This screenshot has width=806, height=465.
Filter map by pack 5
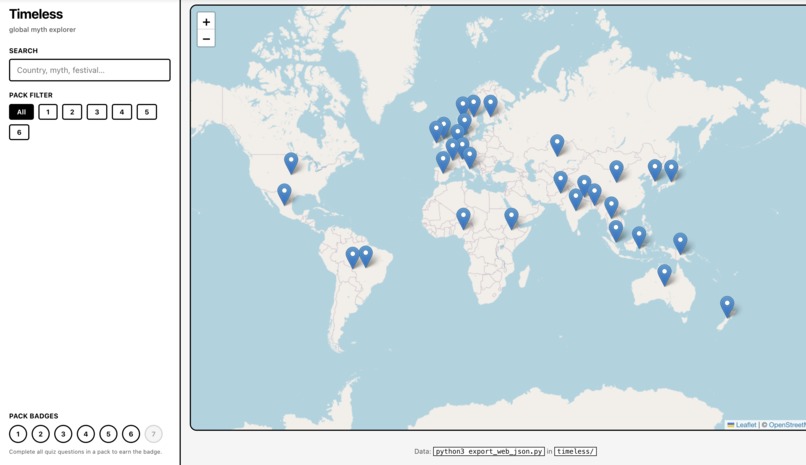pos(146,112)
